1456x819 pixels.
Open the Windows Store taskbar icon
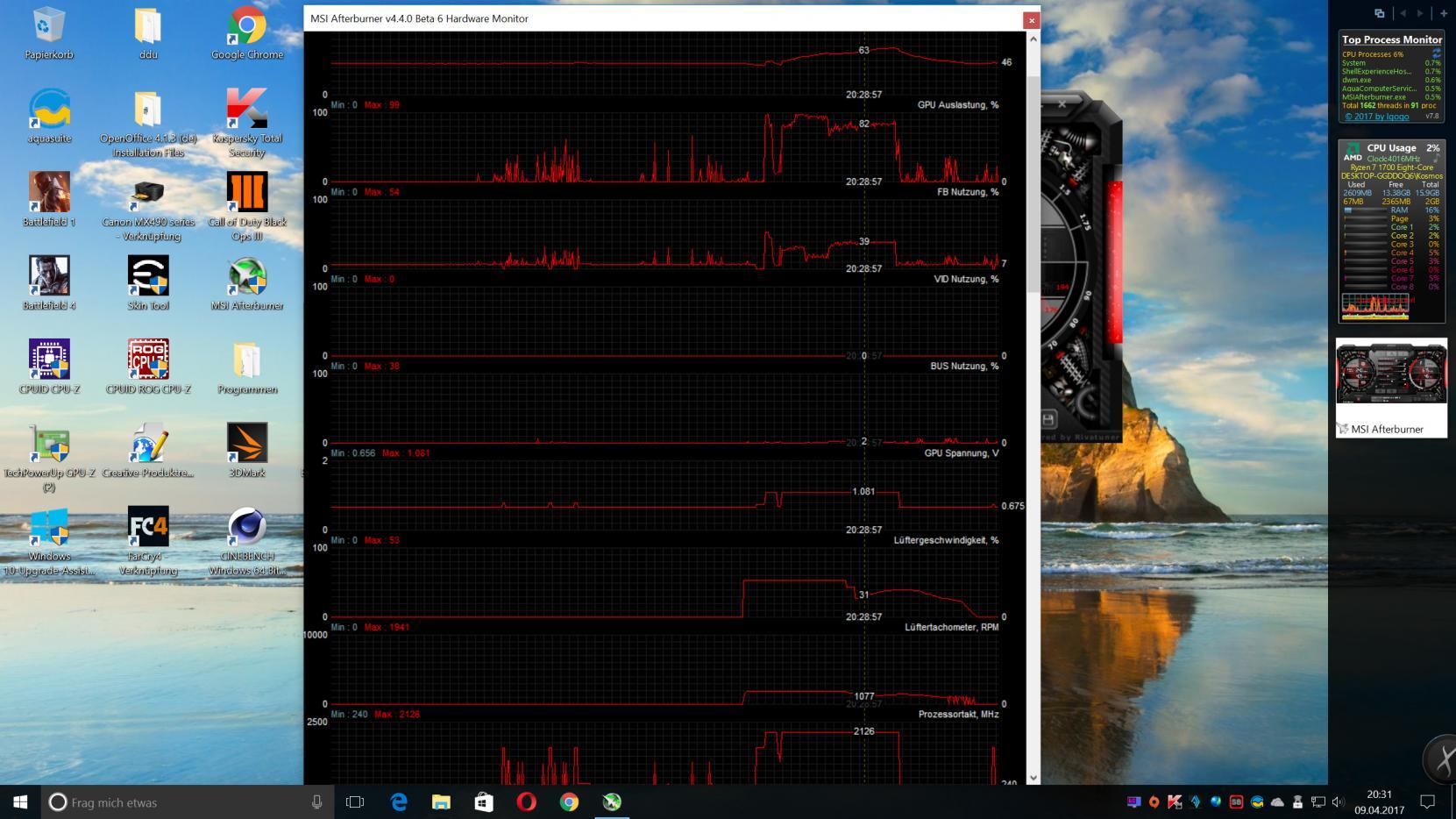click(x=484, y=801)
